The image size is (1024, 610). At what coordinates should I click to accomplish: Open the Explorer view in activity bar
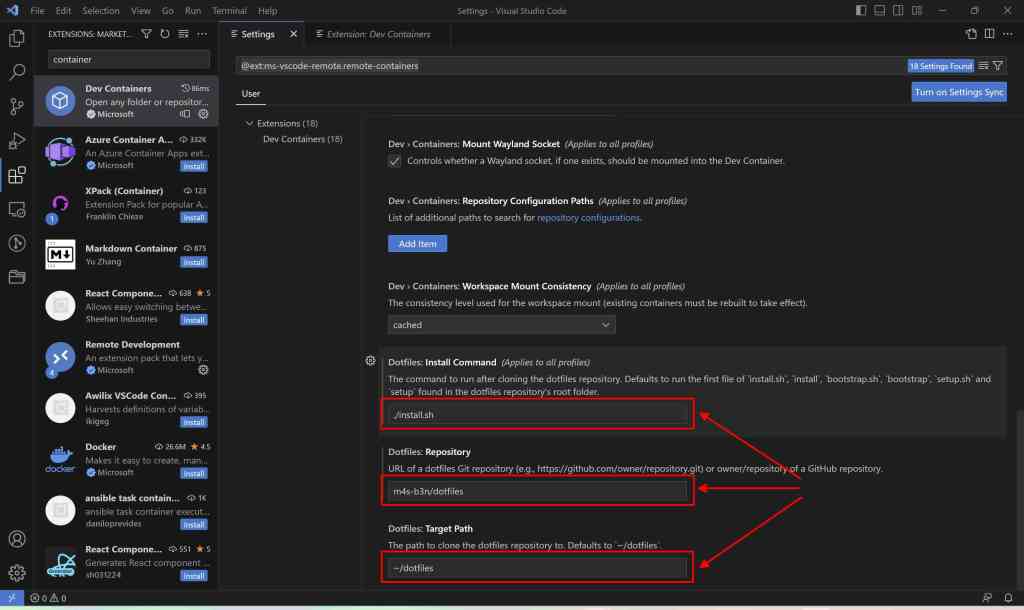click(x=16, y=39)
